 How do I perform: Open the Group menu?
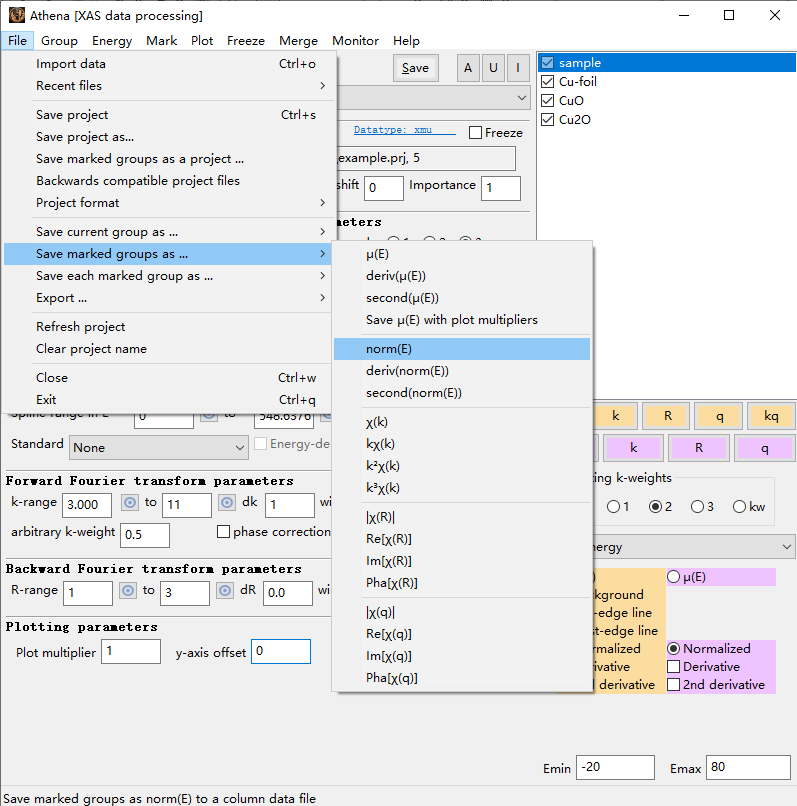coord(59,41)
